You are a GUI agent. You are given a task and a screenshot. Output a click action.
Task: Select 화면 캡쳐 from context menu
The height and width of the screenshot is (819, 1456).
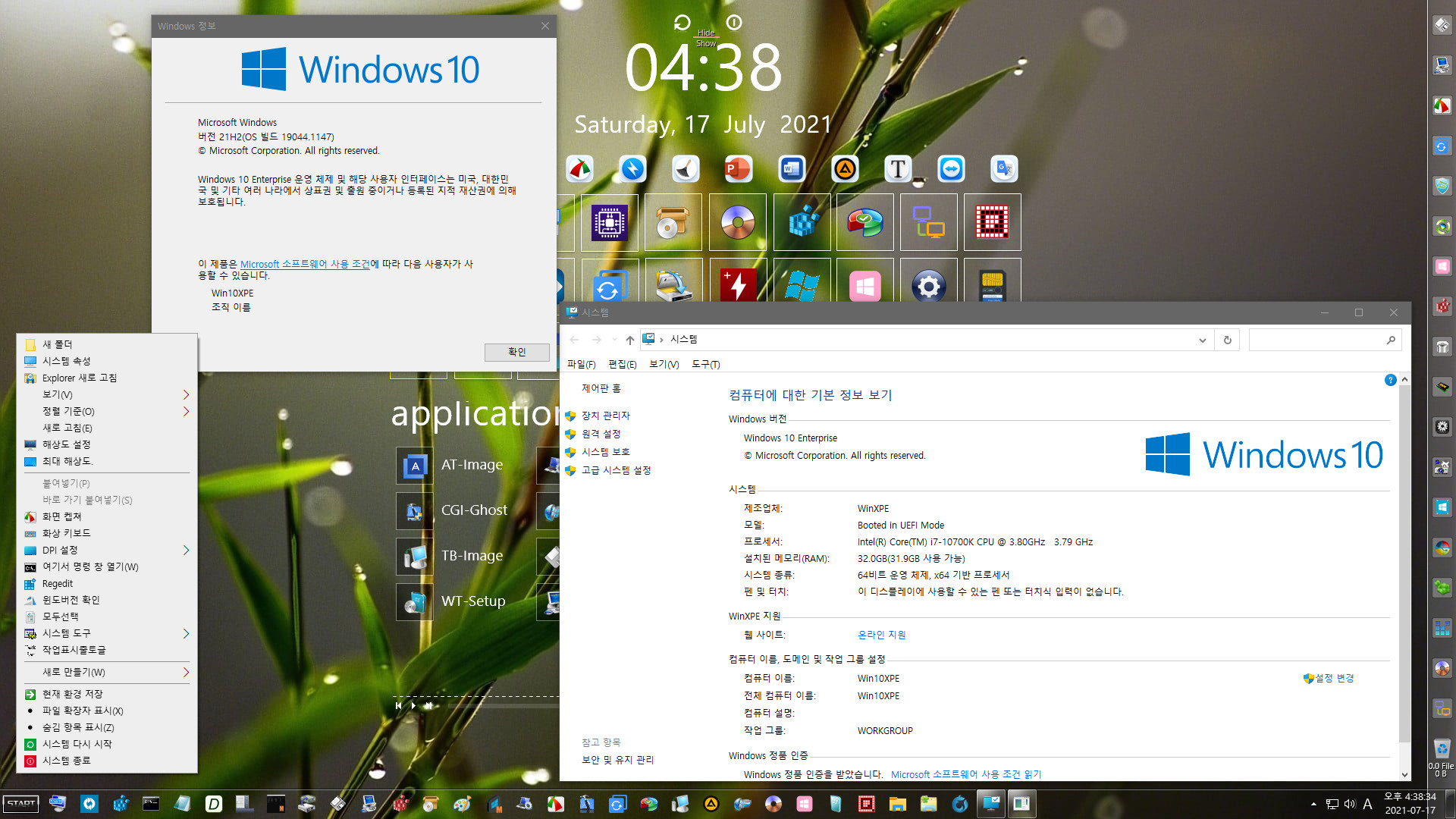pos(106,516)
